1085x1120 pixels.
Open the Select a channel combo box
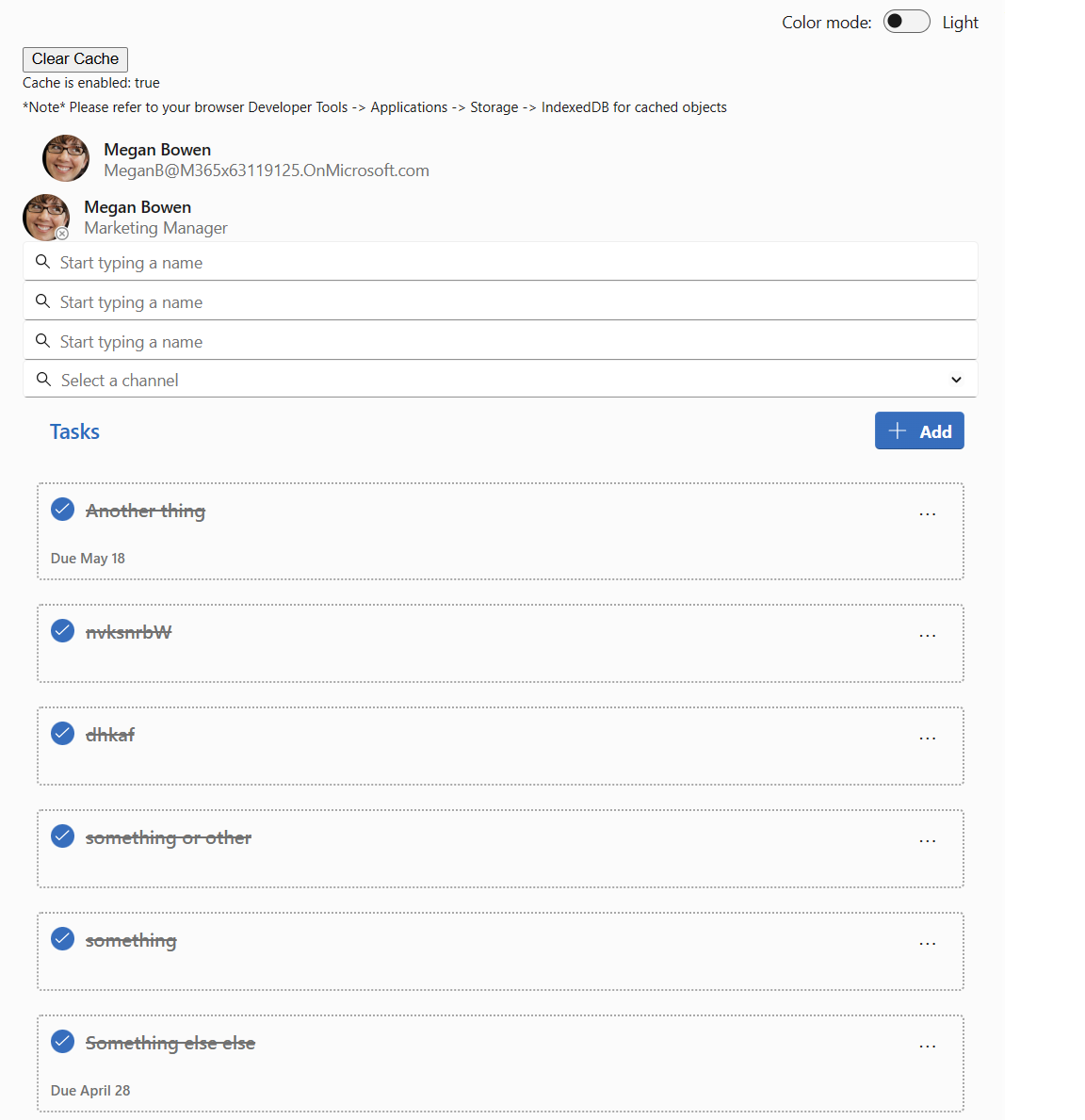(499, 379)
